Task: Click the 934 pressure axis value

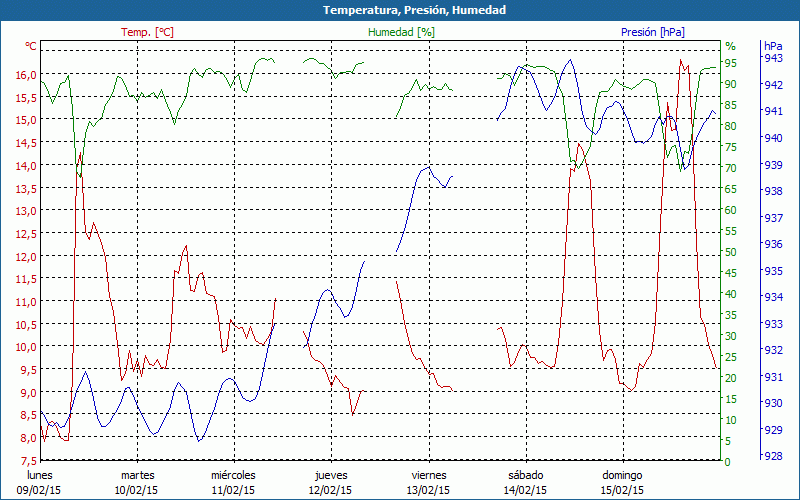Action: (x=773, y=296)
